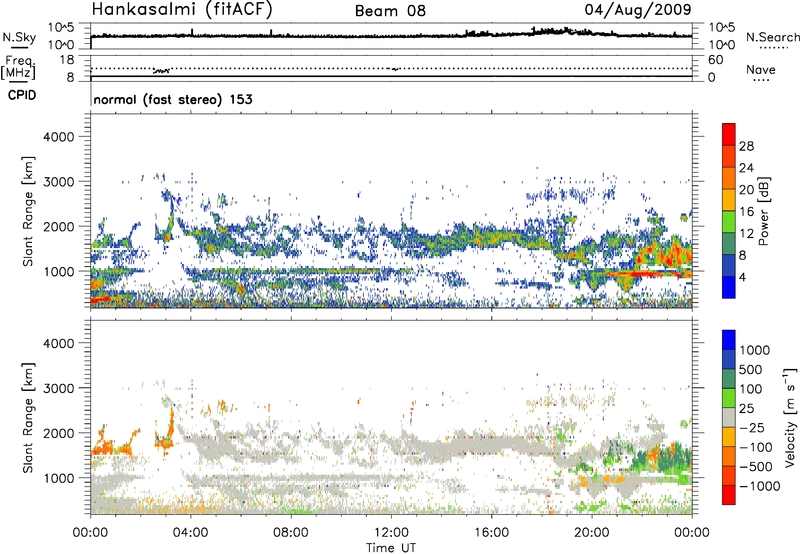Click the '20:00' time axis tick label
Screen dimensions: 800x554
[591, 533]
